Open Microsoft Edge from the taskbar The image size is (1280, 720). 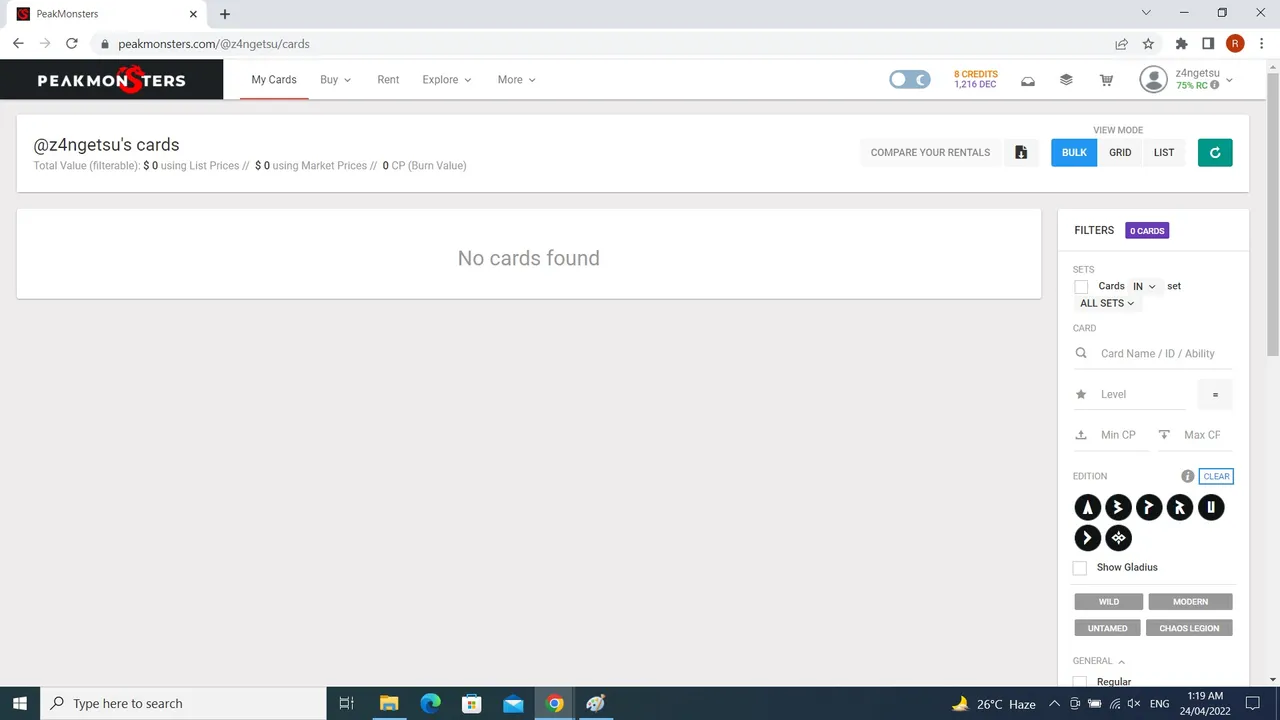click(430, 703)
